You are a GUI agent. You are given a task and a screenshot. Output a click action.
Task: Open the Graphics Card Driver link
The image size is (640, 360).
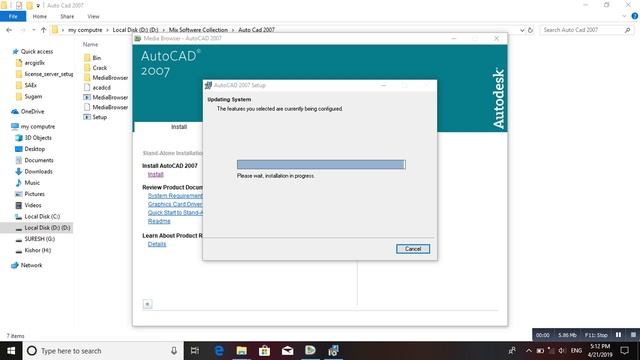175,204
